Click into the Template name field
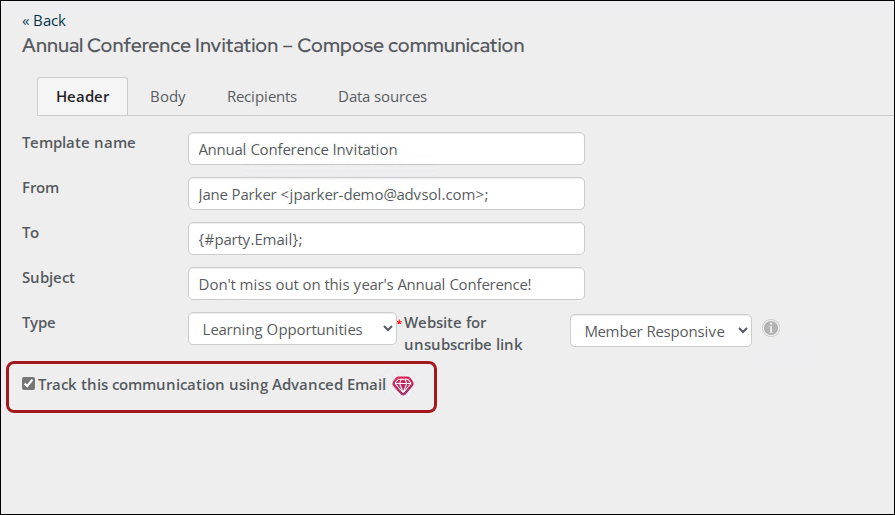 click(x=386, y=149)
